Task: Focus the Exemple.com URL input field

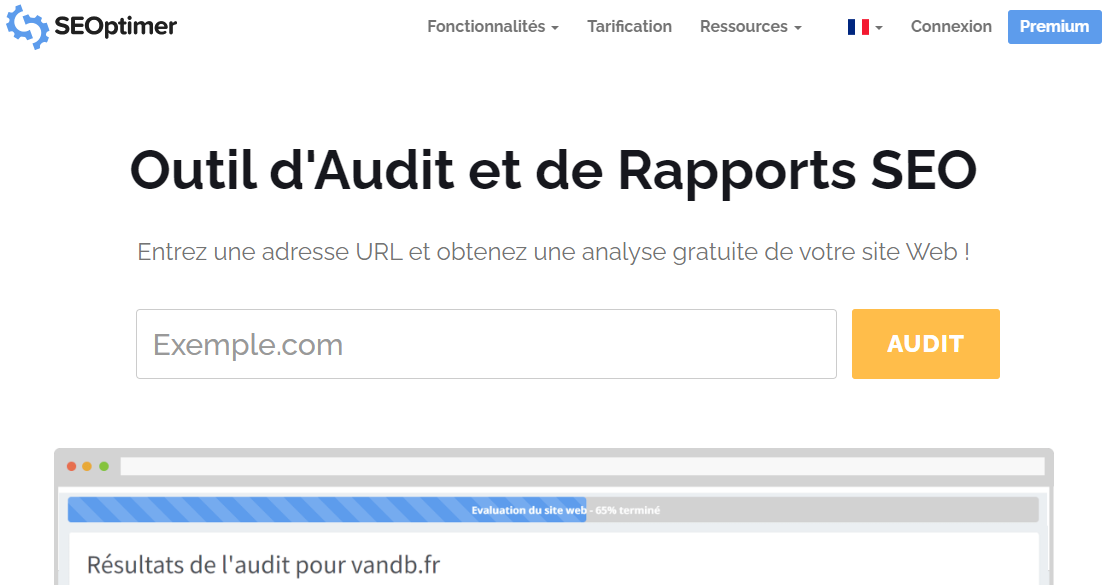Action: (486, 344)
